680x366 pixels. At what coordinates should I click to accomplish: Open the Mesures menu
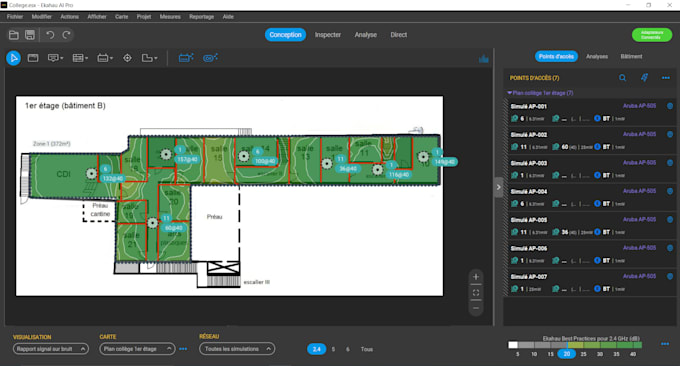pos(170,16)
